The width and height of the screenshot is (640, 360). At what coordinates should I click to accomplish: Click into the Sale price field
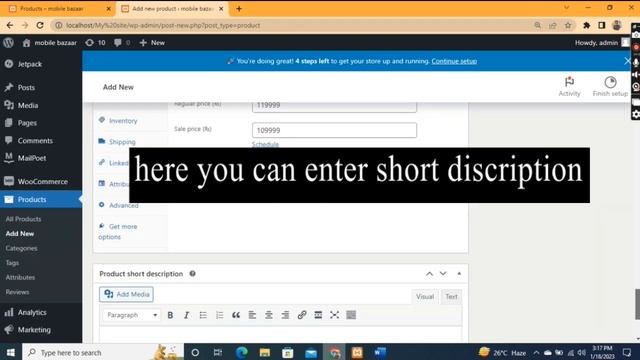tap(334, 130)
